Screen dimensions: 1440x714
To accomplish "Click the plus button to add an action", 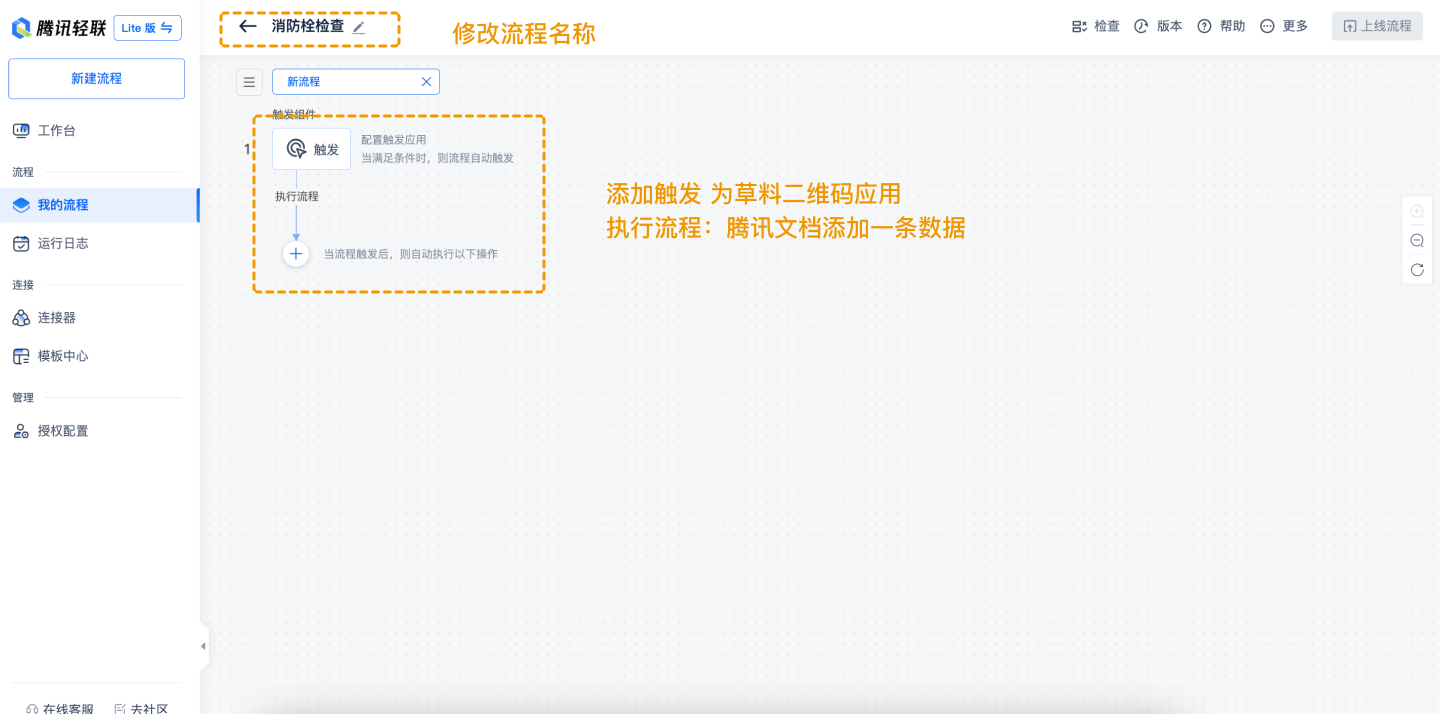I will point(296,254).
